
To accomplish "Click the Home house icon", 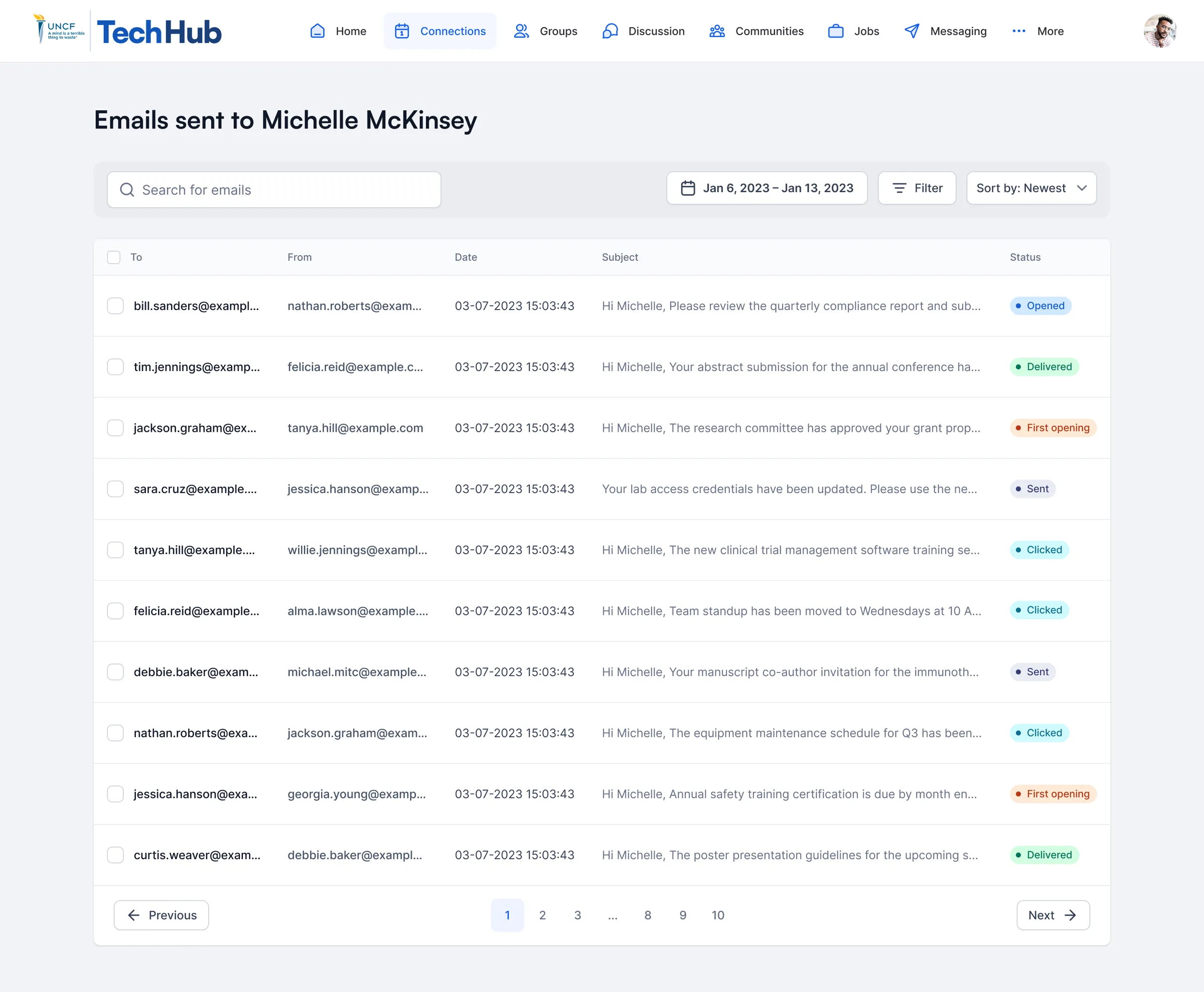I will pos(317,31).
